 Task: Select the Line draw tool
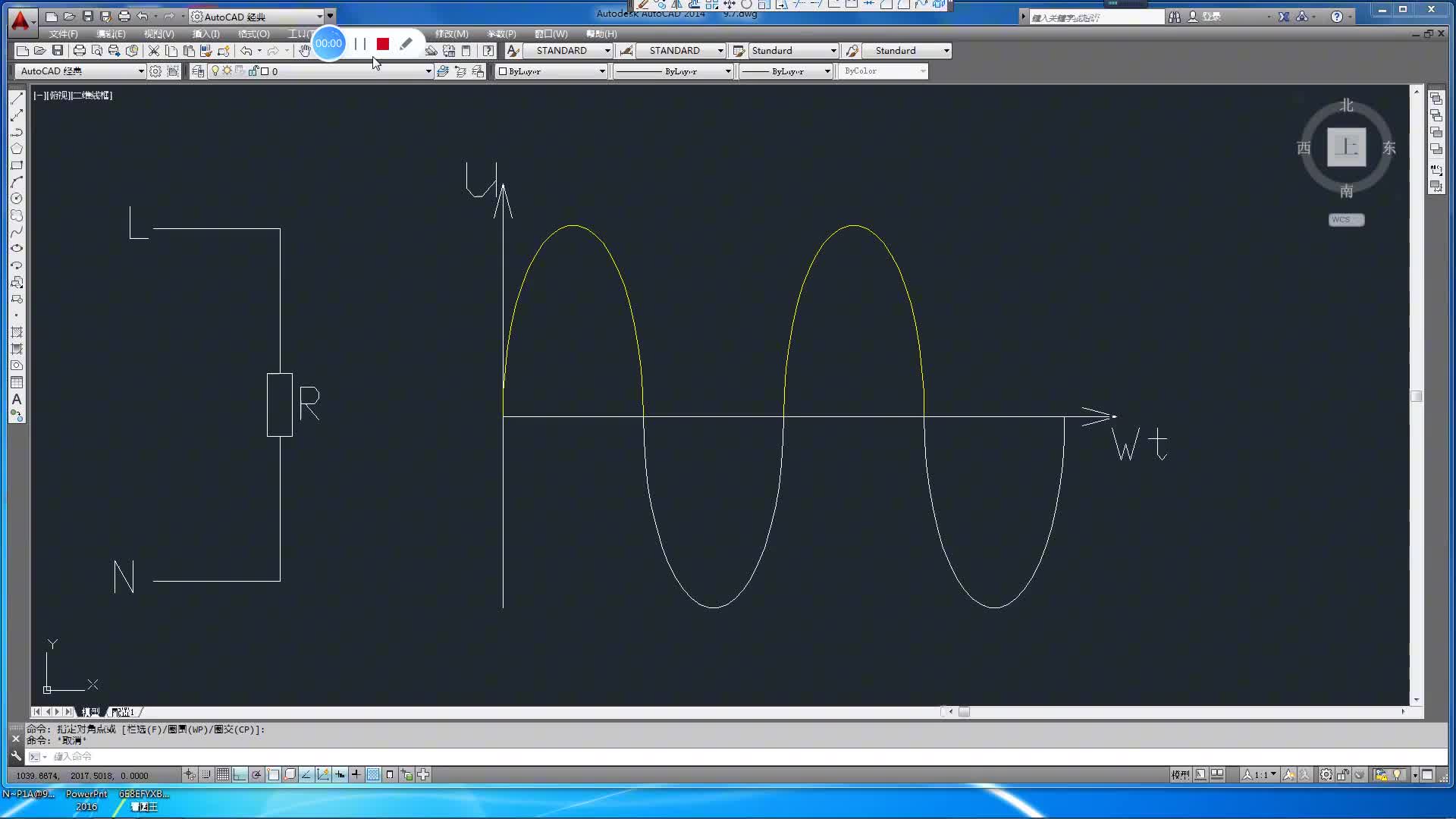point(17,99)
